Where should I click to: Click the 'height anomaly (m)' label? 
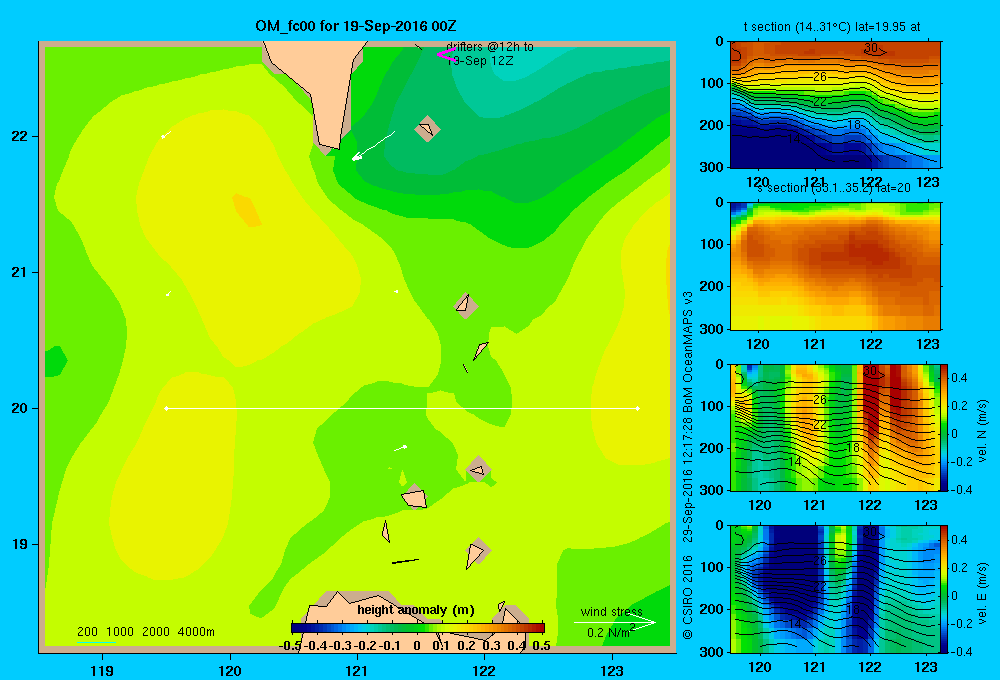point(416,610)
